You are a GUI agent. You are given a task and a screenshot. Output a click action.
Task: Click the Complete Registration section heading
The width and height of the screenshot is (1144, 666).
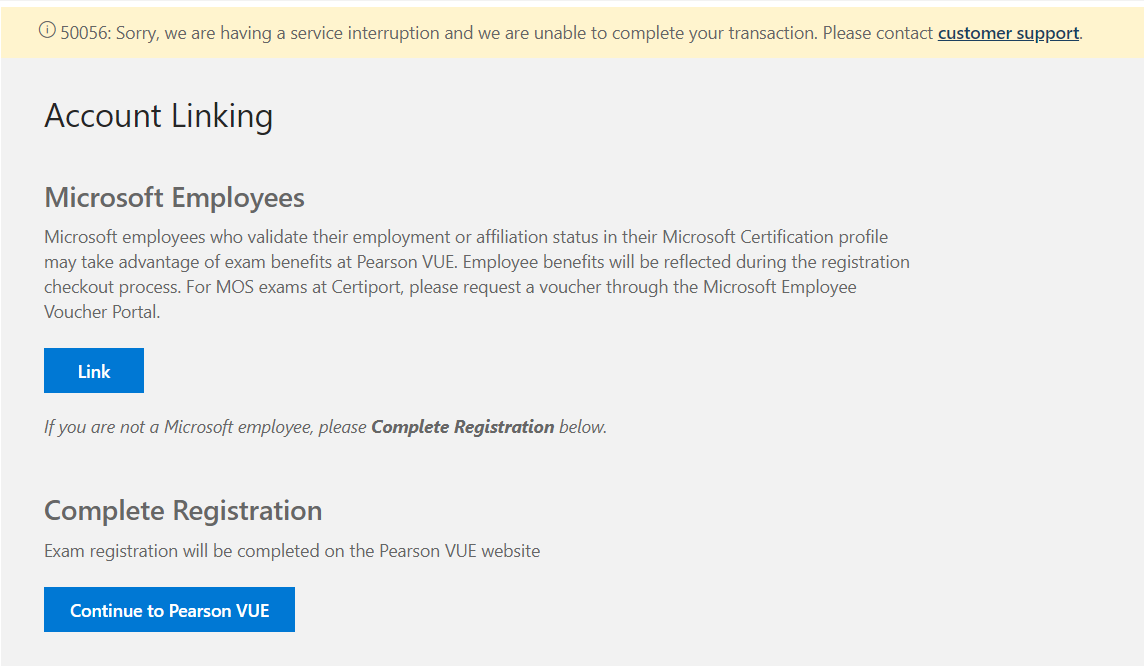coord(183,511)
